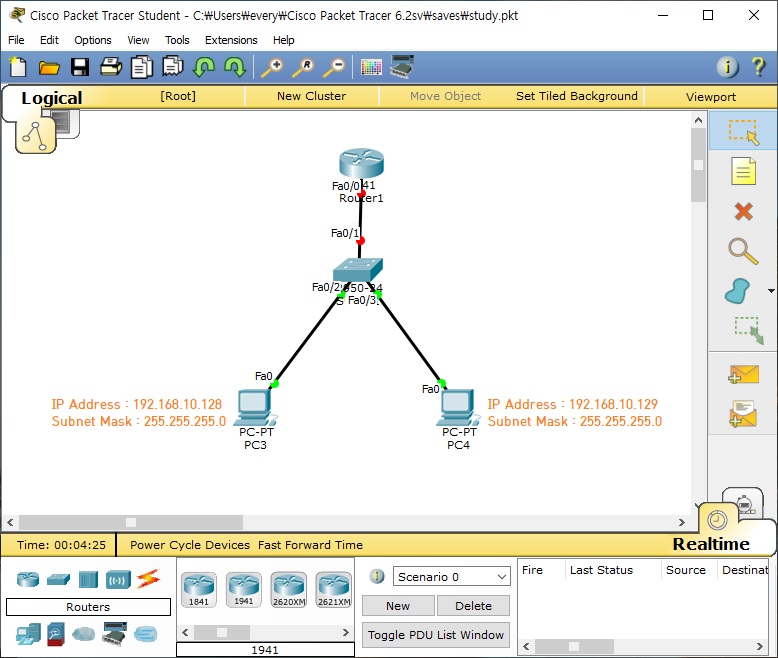
Task: Click the Redo green arrow icon
Action: [x=235, y=67]
